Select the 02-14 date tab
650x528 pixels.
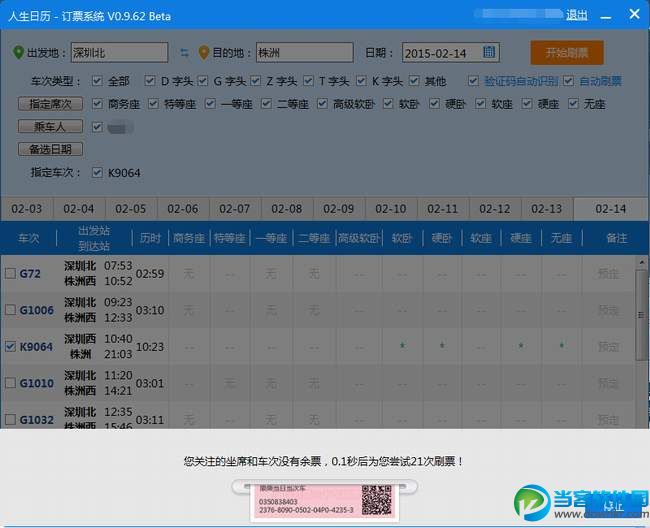(x=610, y=208)
